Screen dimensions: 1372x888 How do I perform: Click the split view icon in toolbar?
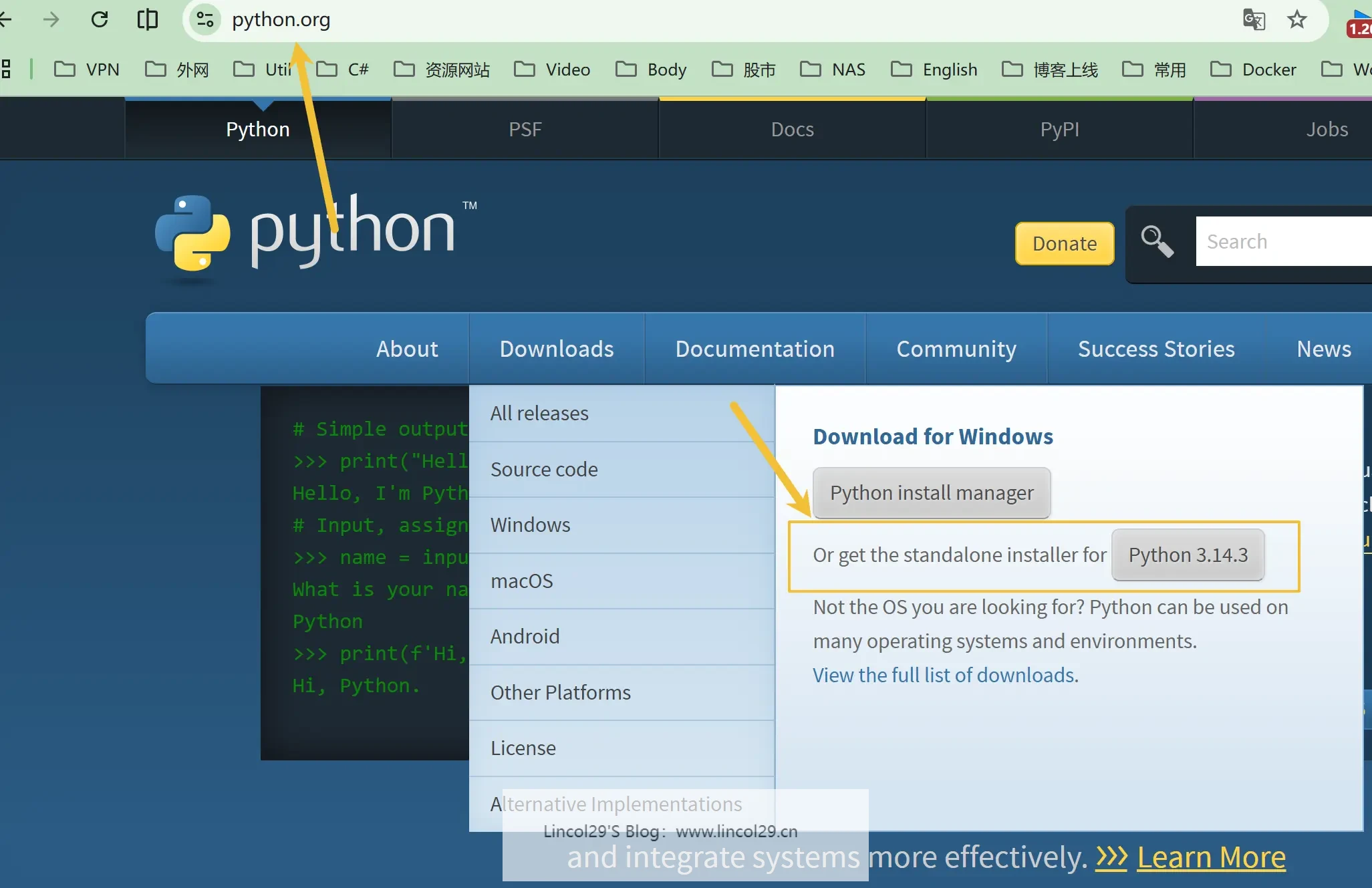pos(147,19)
